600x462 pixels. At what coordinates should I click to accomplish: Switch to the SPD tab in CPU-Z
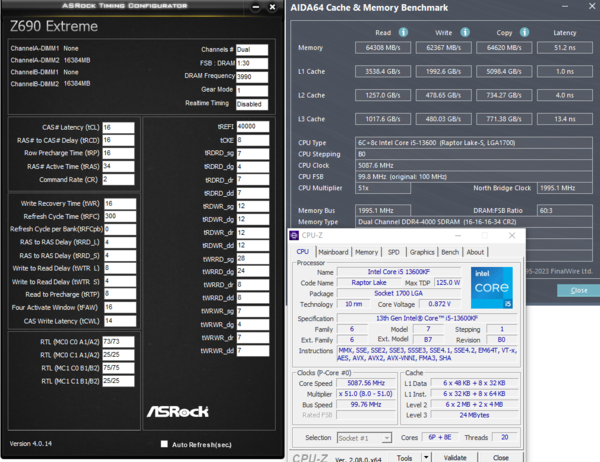pyautogui.click(x=393, y=252)
